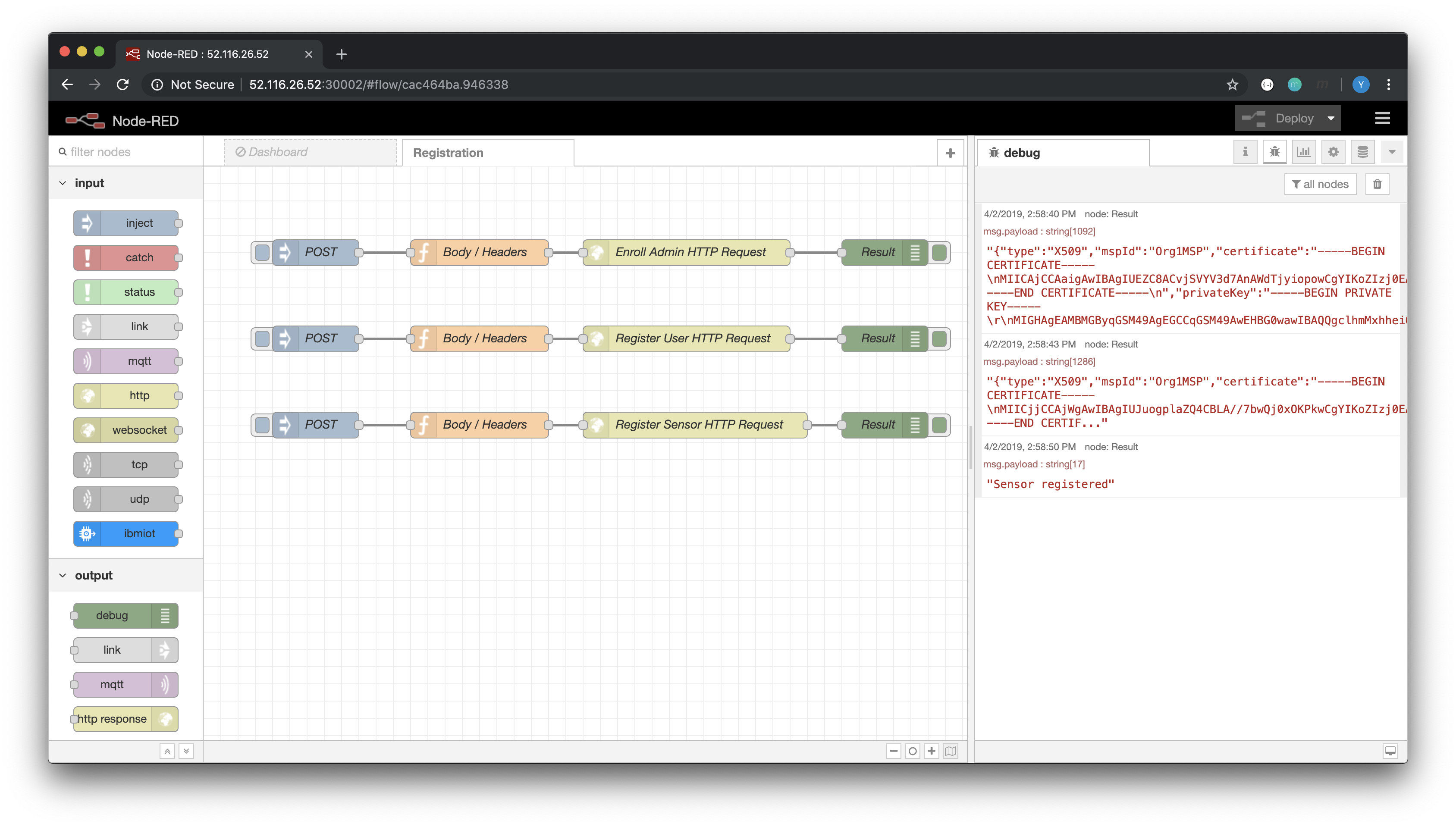Open the Deploy options dropdown arrow

point(1330,118)
